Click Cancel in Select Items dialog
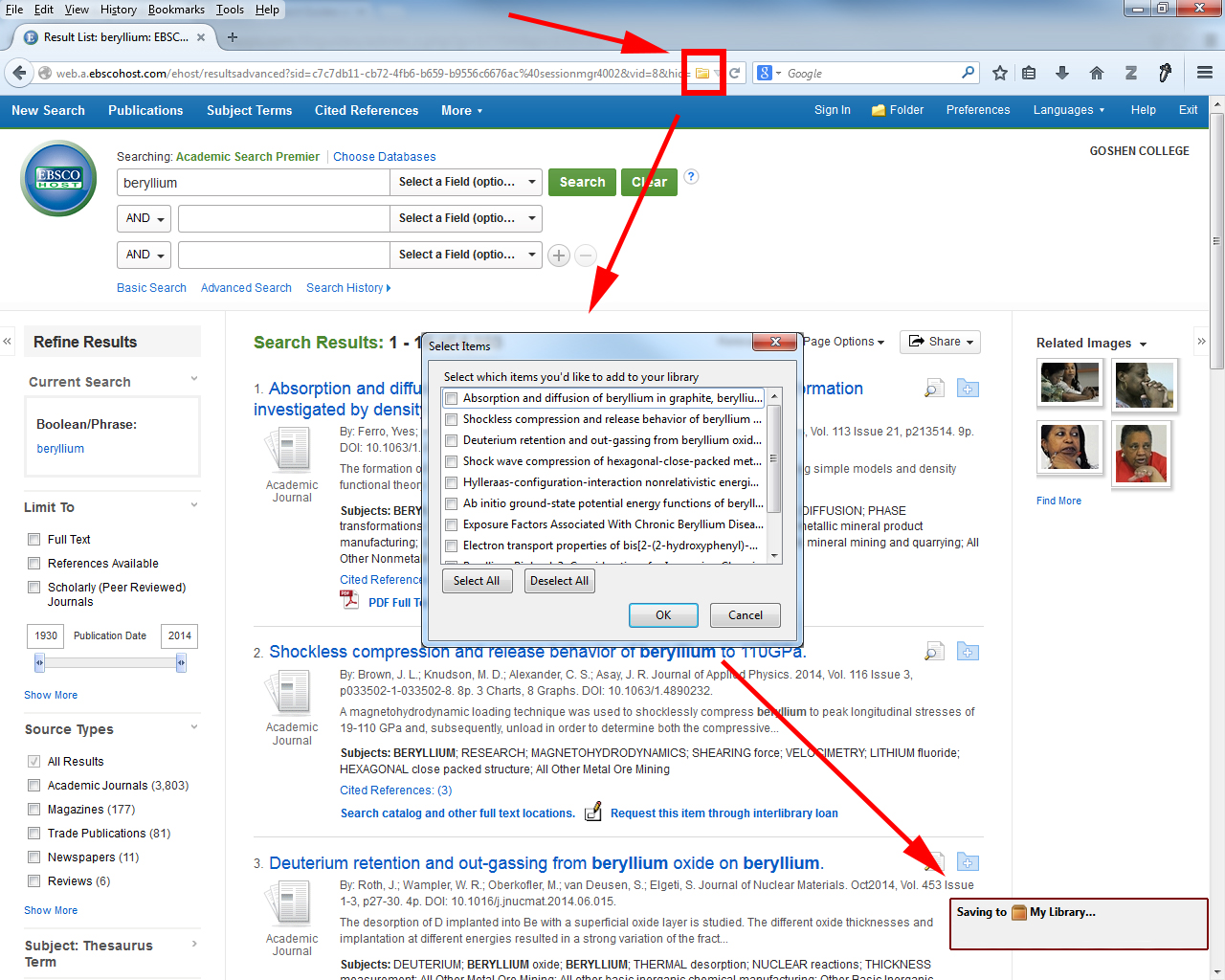The height and width of the screenshot is (980, 1225). 746,615
